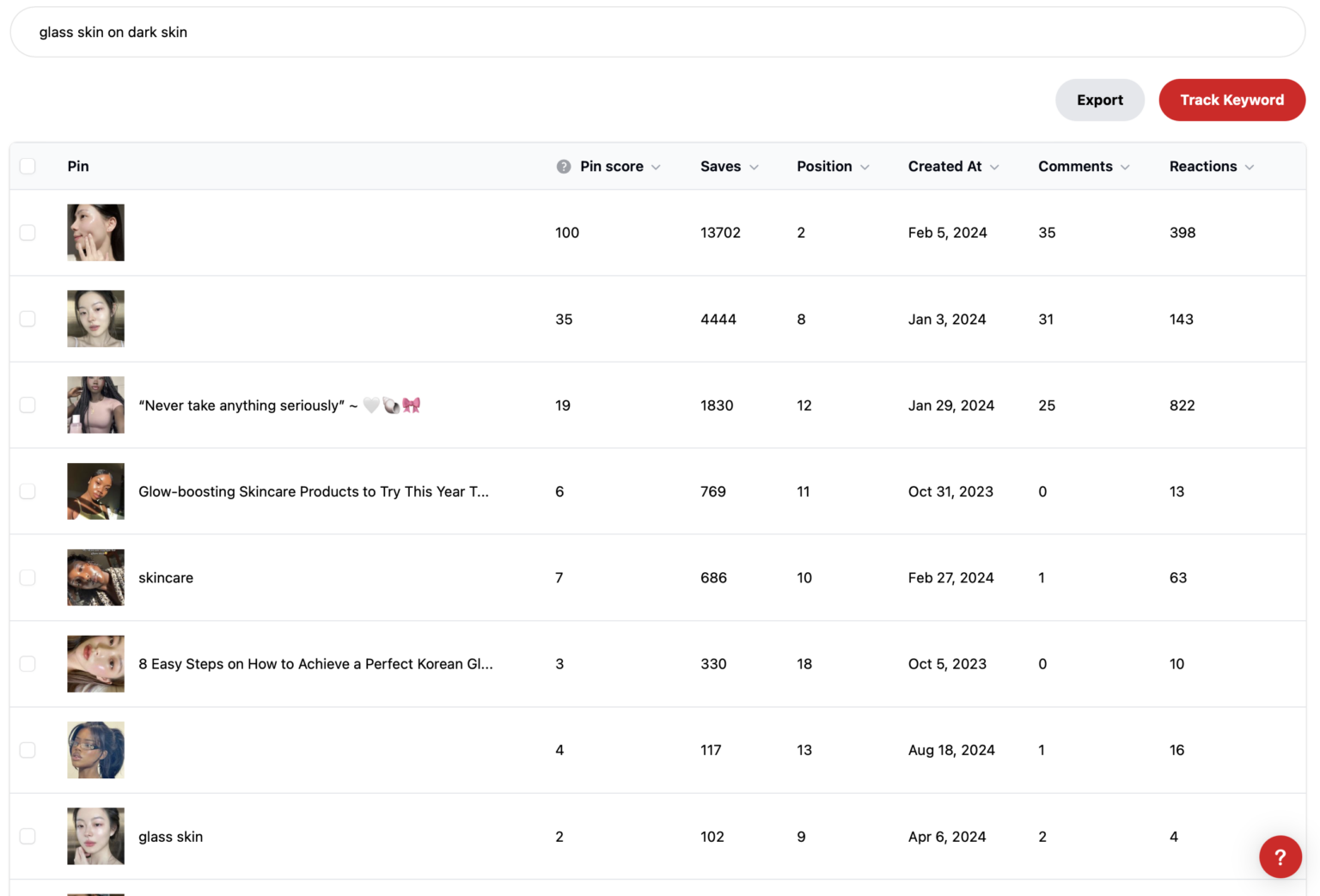Click the Comments column sort chevron
The height and width of the screenshot is (896, 1320).
(x=1125, y=168)
